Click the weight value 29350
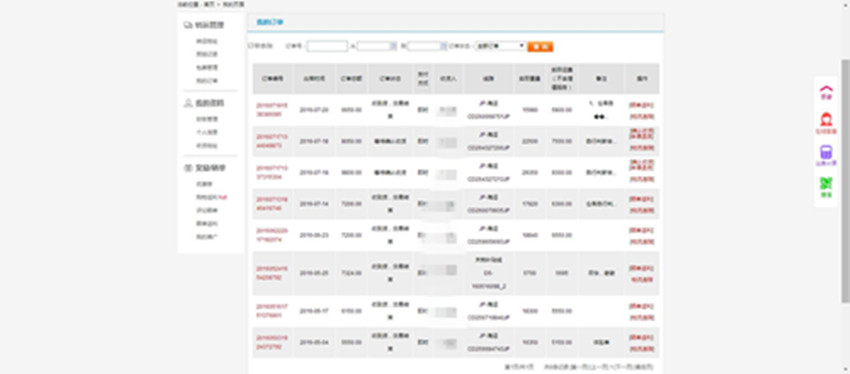This screenshot has height=374, width=850. pyautogui.click(x=529, y=172)
